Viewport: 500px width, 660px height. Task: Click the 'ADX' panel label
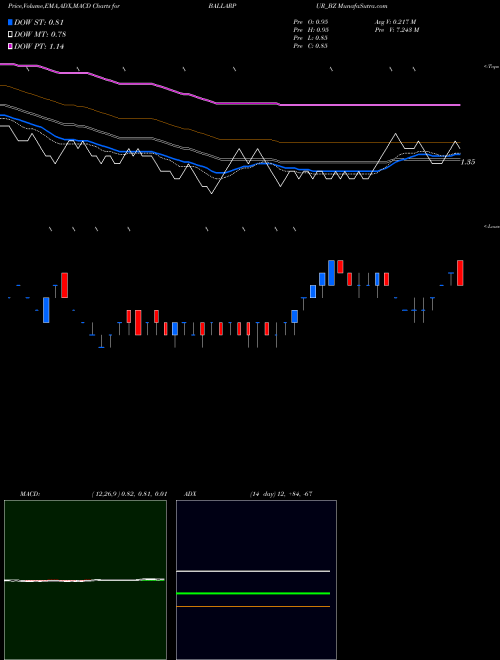(x=190, y=494)
